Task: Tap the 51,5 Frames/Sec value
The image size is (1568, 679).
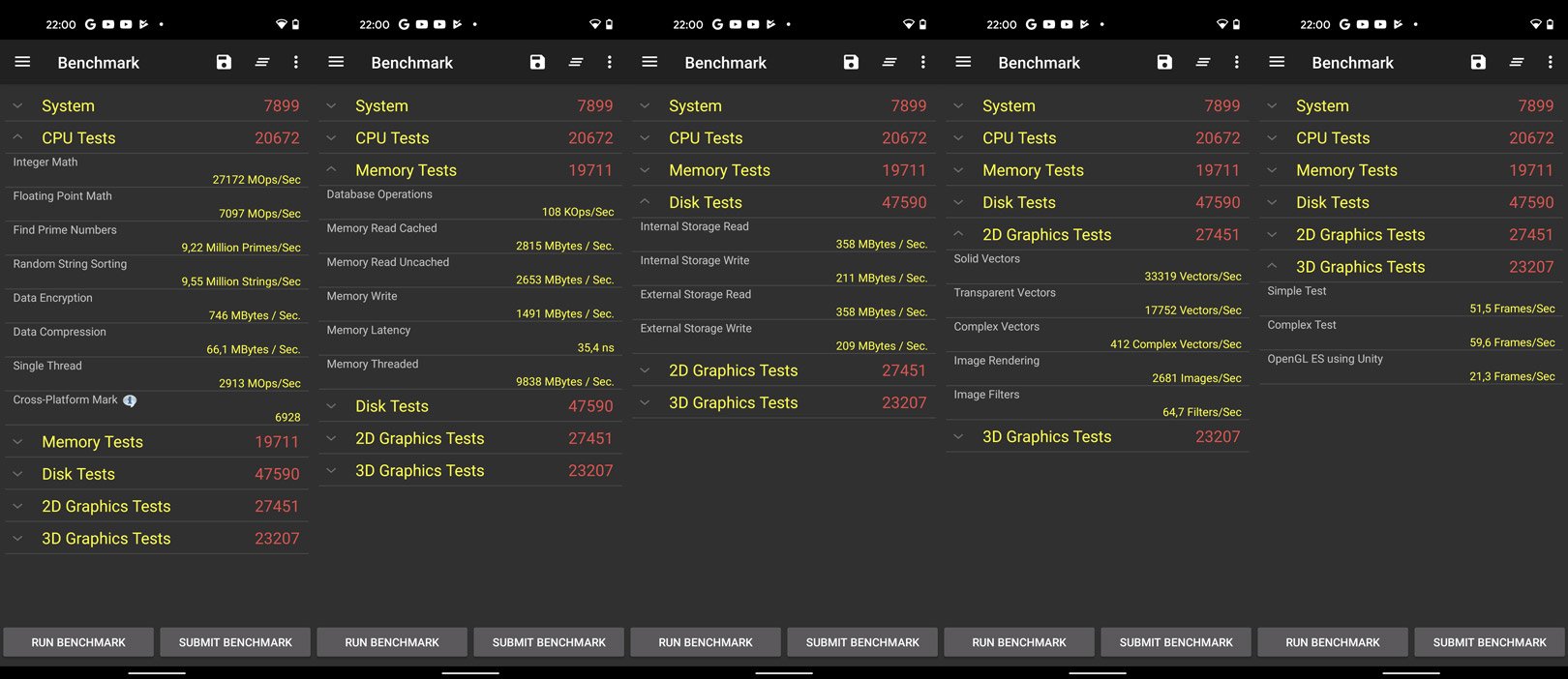Action: pos(1512,309)
